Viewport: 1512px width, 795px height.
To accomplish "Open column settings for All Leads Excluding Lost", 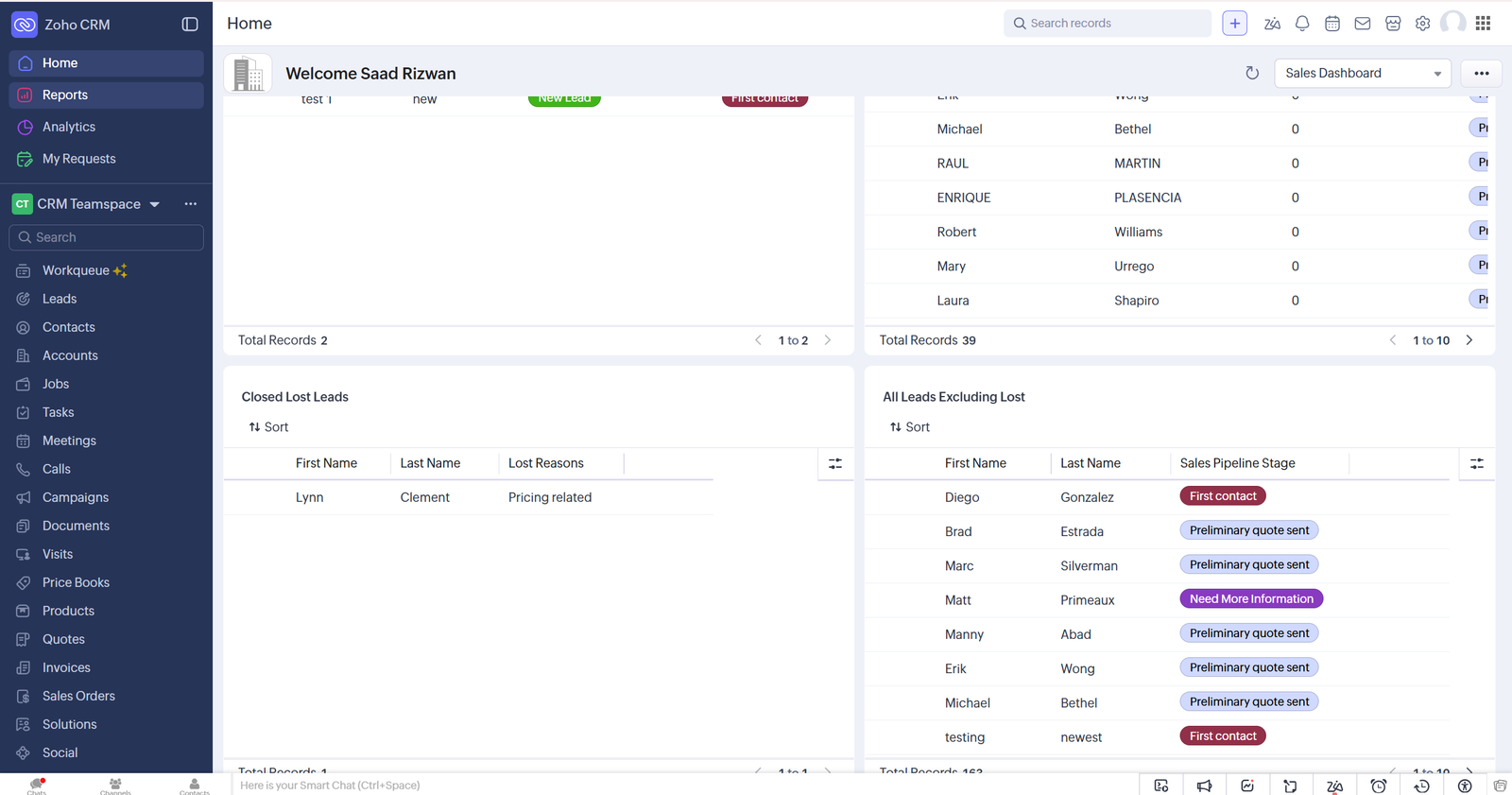I will (x=1477, y=463).
